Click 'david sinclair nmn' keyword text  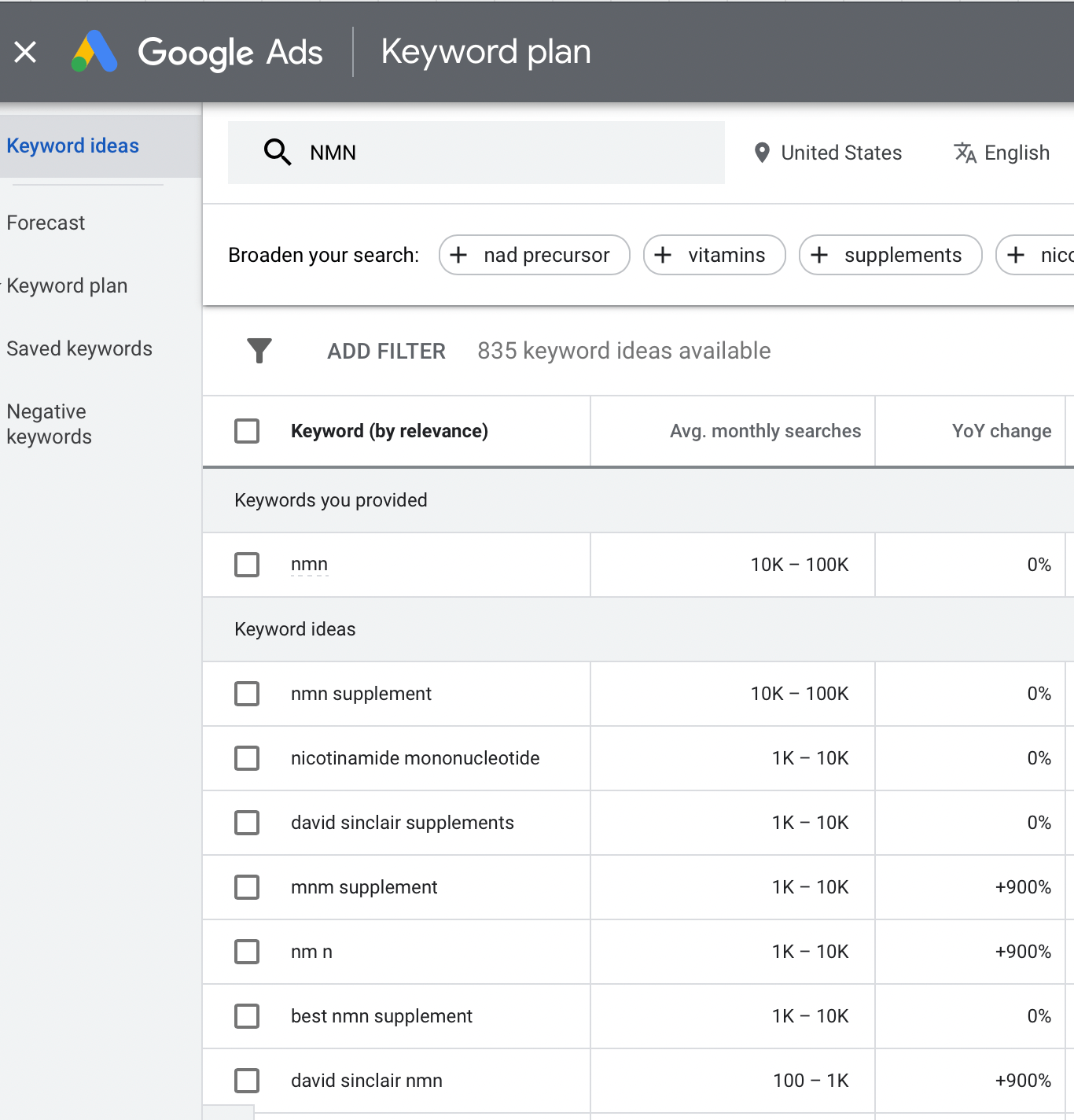pos(366,1081)
